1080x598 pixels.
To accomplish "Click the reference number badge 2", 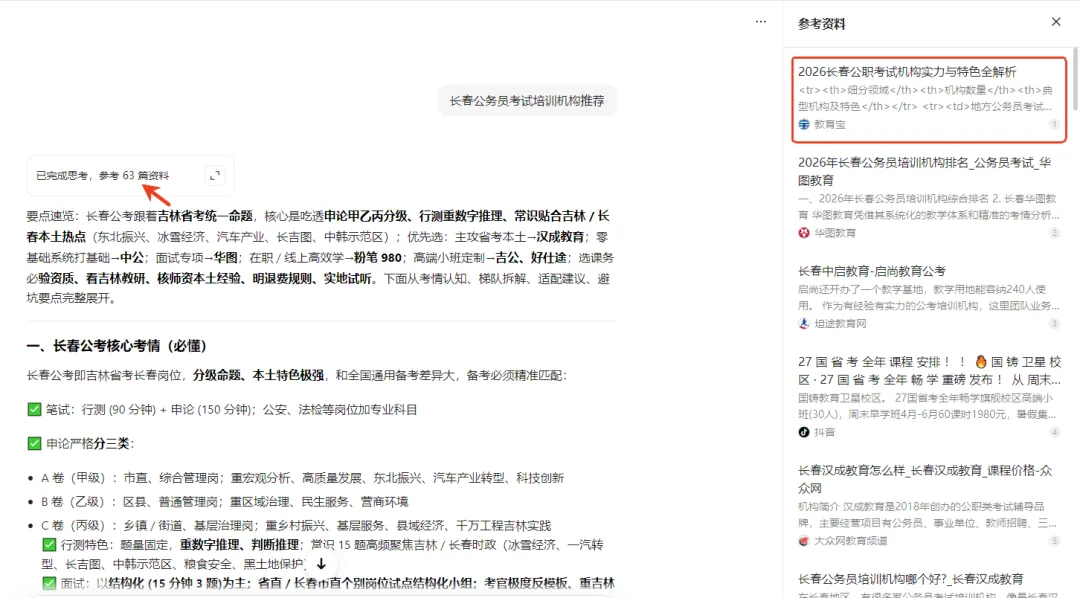I will (1055, 233).
